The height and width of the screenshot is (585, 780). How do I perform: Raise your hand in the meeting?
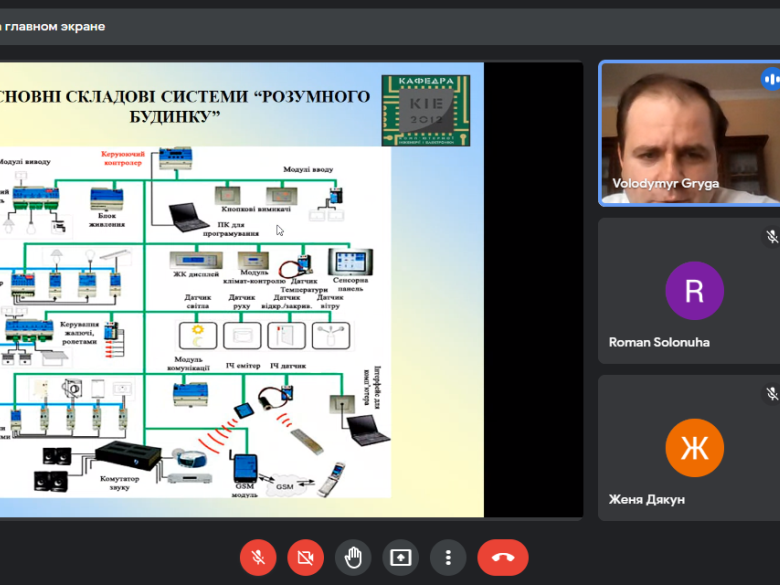point(353,557)
